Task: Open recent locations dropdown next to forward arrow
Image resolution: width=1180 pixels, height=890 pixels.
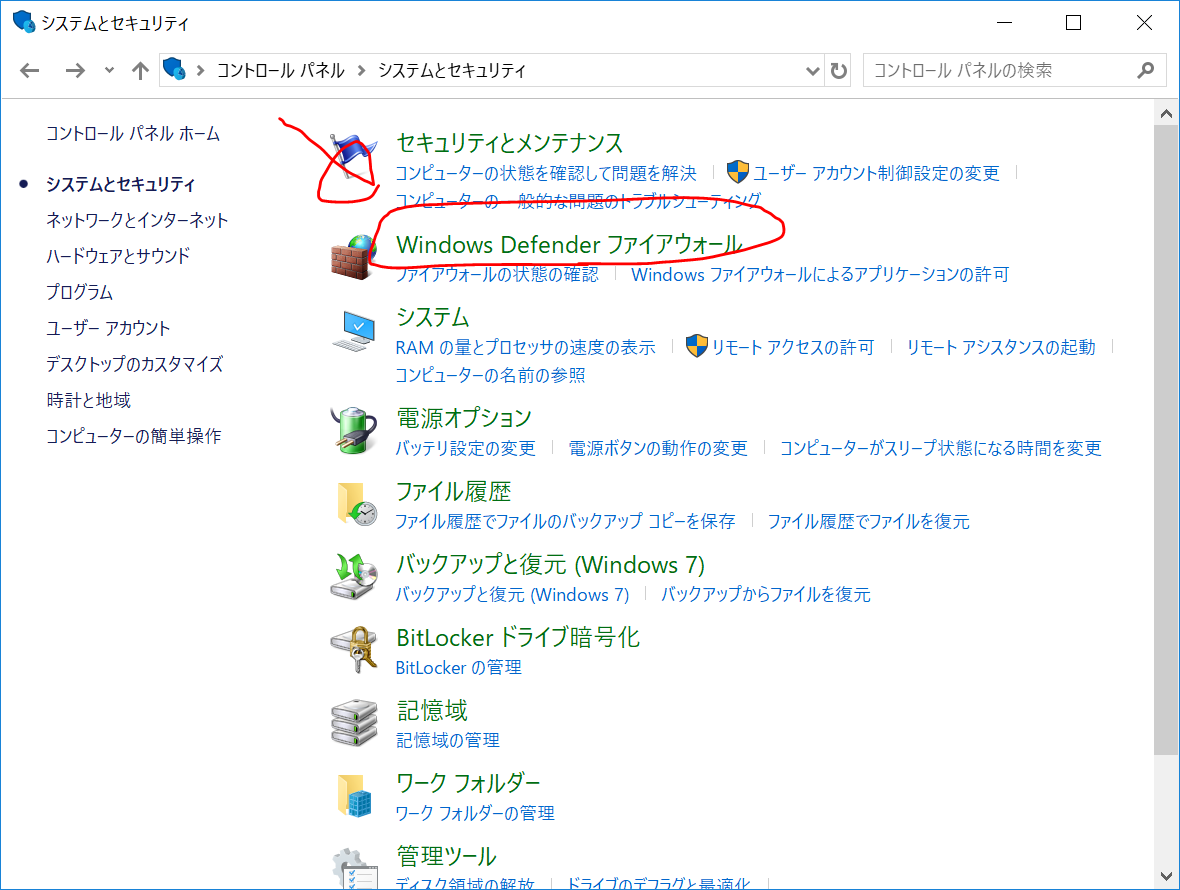Action: (x=109, y=71)
